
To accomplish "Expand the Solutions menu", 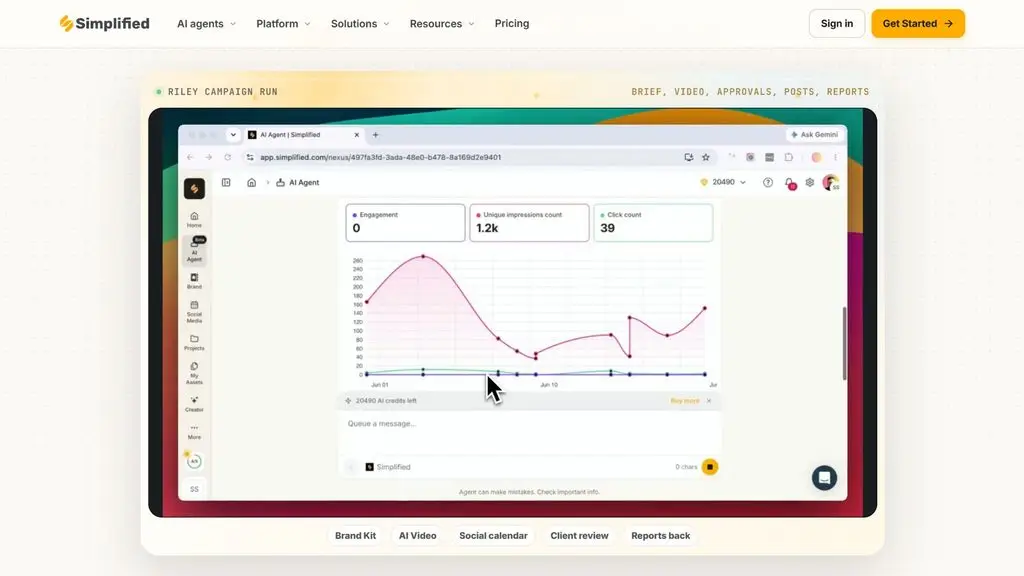I will 360,24.
